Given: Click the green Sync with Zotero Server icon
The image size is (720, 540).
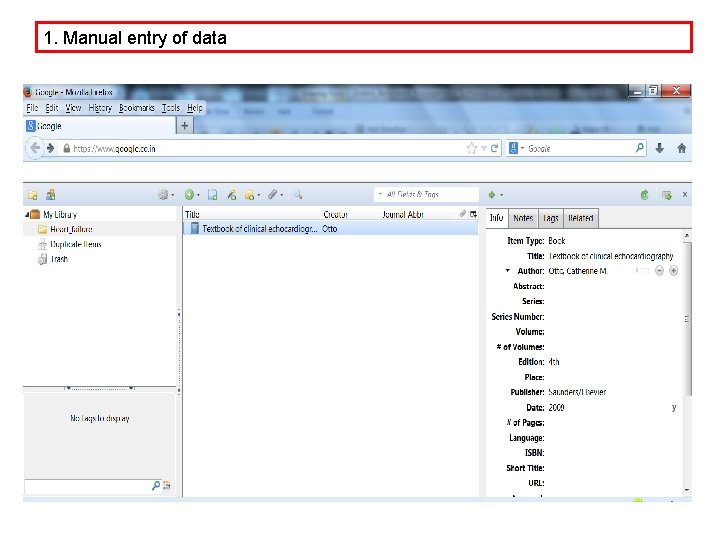Looking at the screenshot, I should click(645, 195).
